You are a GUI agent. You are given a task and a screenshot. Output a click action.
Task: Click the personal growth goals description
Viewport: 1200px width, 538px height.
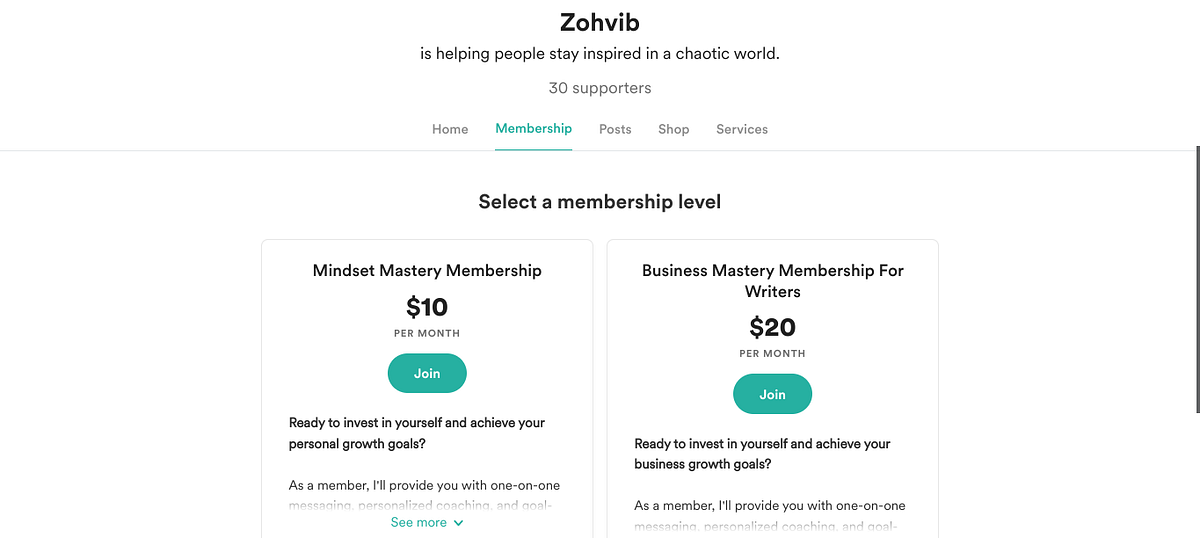point(417,433)
